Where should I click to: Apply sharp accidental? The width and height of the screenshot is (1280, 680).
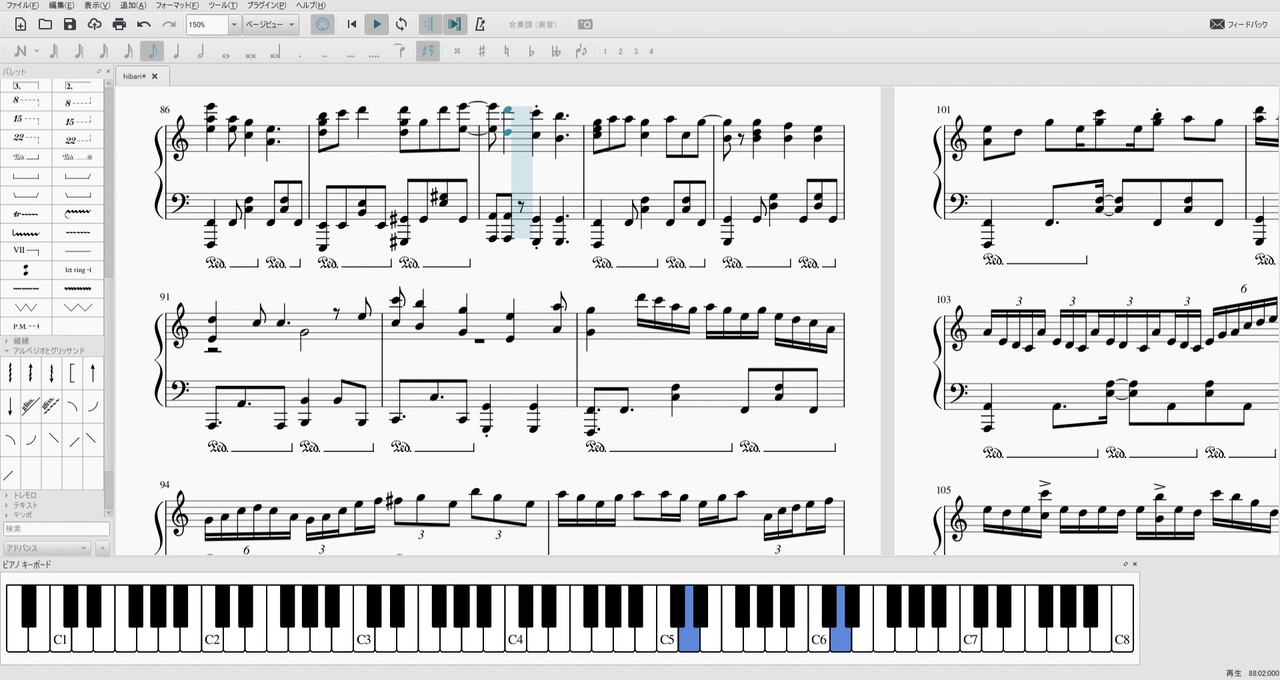(x=482, y=51)
